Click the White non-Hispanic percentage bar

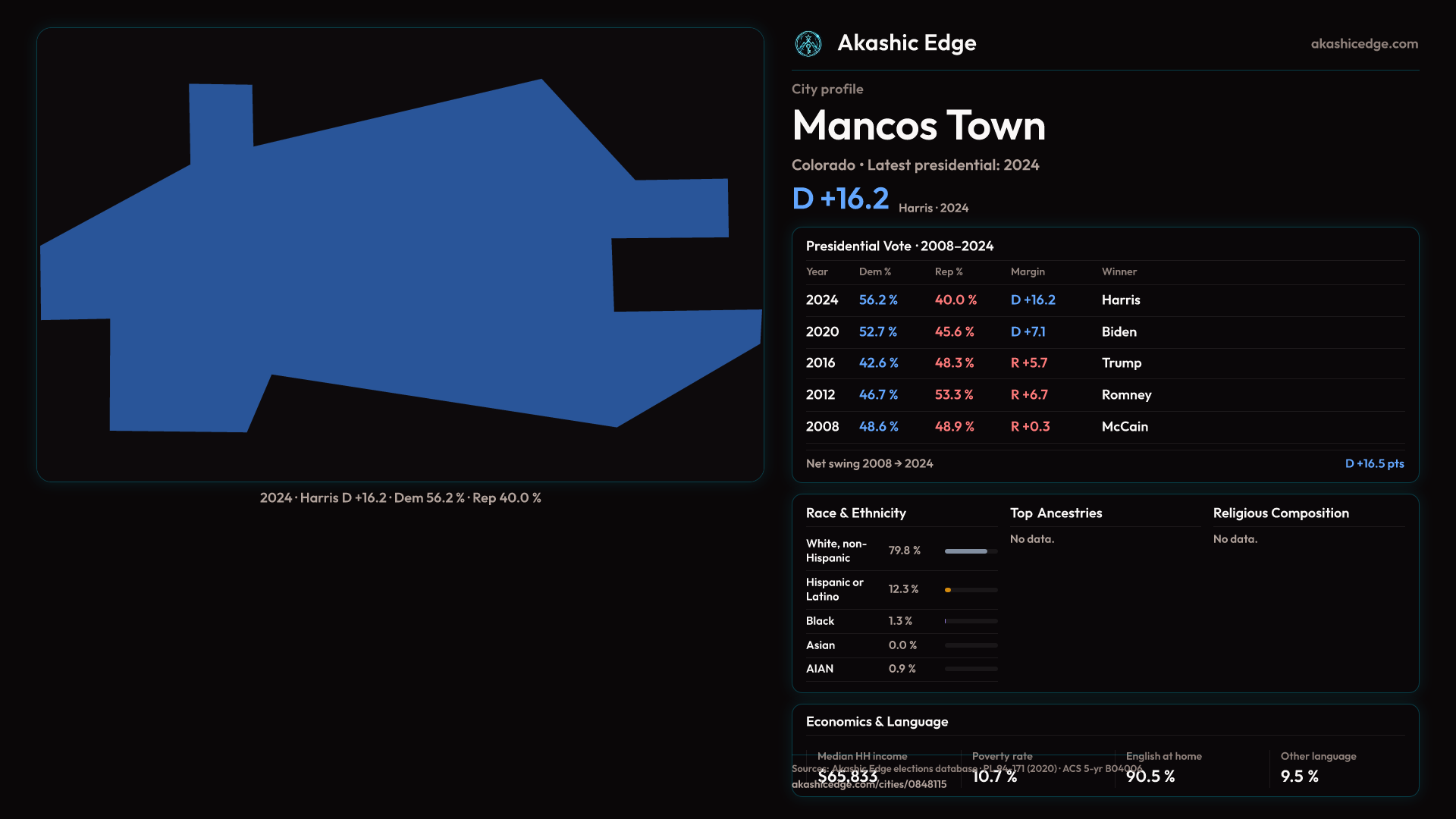coord(966,551)
